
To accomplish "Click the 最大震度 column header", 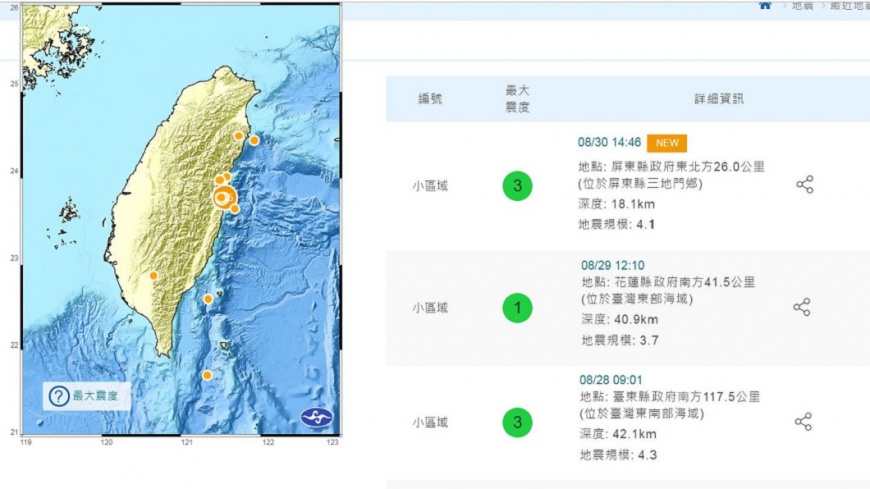I will coord(517,99).
